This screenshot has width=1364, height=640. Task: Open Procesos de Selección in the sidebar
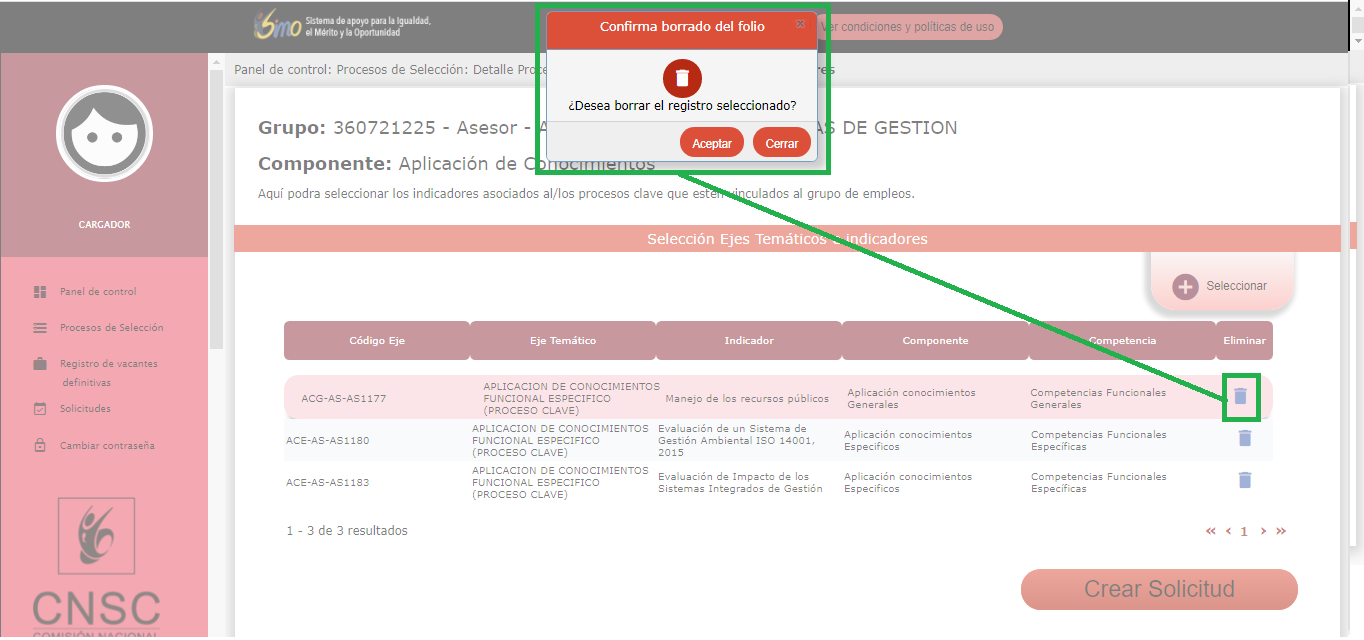[x=111, y=328]
